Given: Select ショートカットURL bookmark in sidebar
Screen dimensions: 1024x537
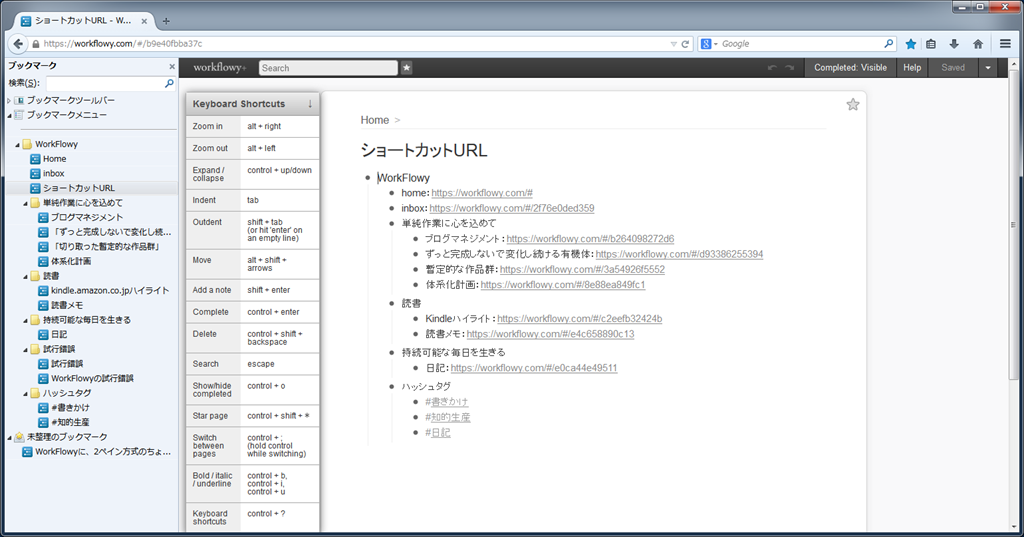Looking at the screenshot, I should (78, 188).
